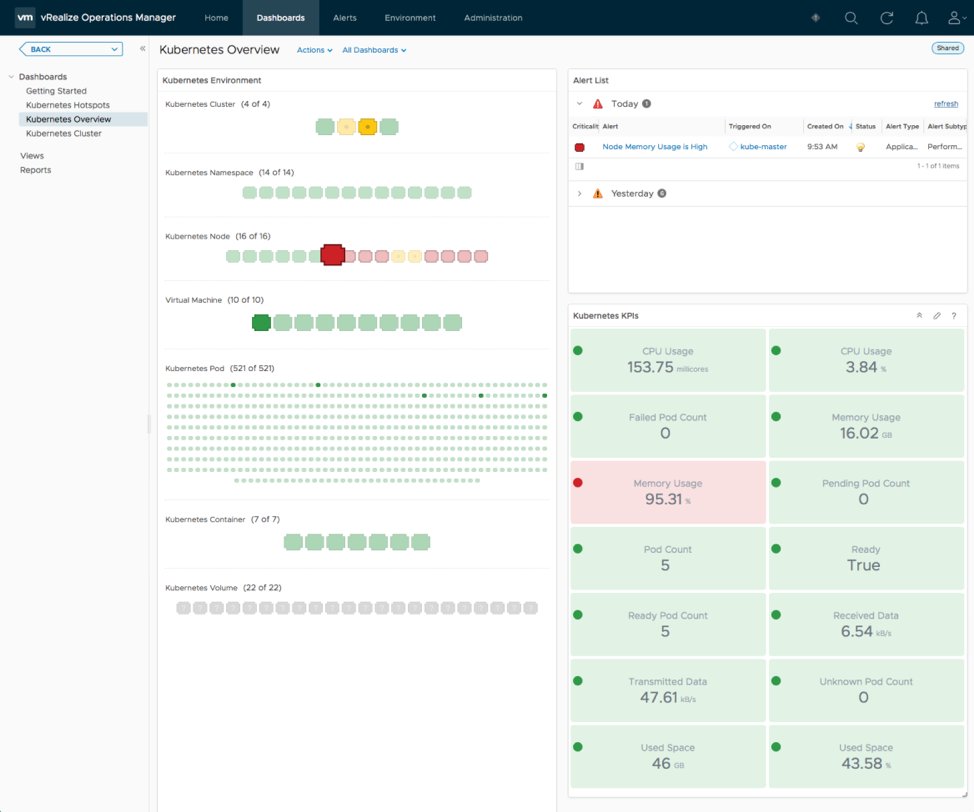Open the All Dashboards dropdown

pos(374,50)
